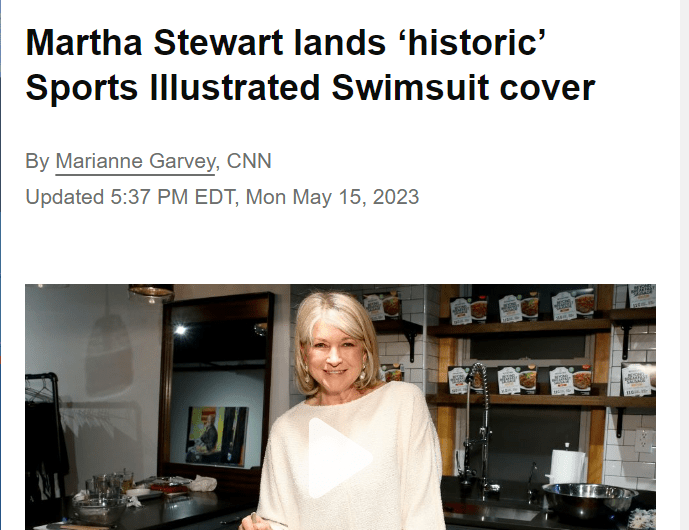689x530 pixels.
Task: Select the updated timestamp text line
Action: [222, 197]
